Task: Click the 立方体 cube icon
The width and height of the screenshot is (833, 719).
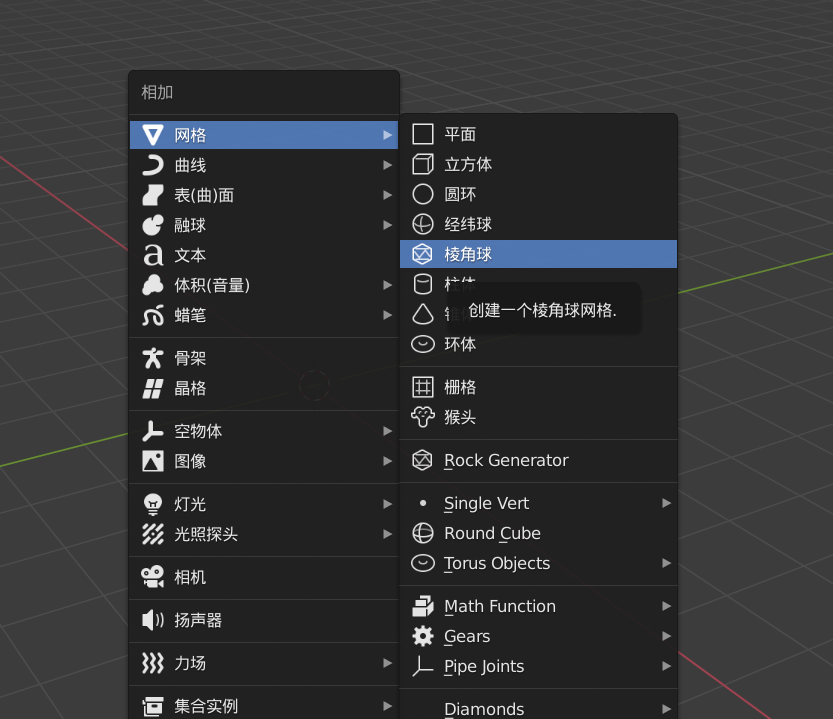Action: 423,164
